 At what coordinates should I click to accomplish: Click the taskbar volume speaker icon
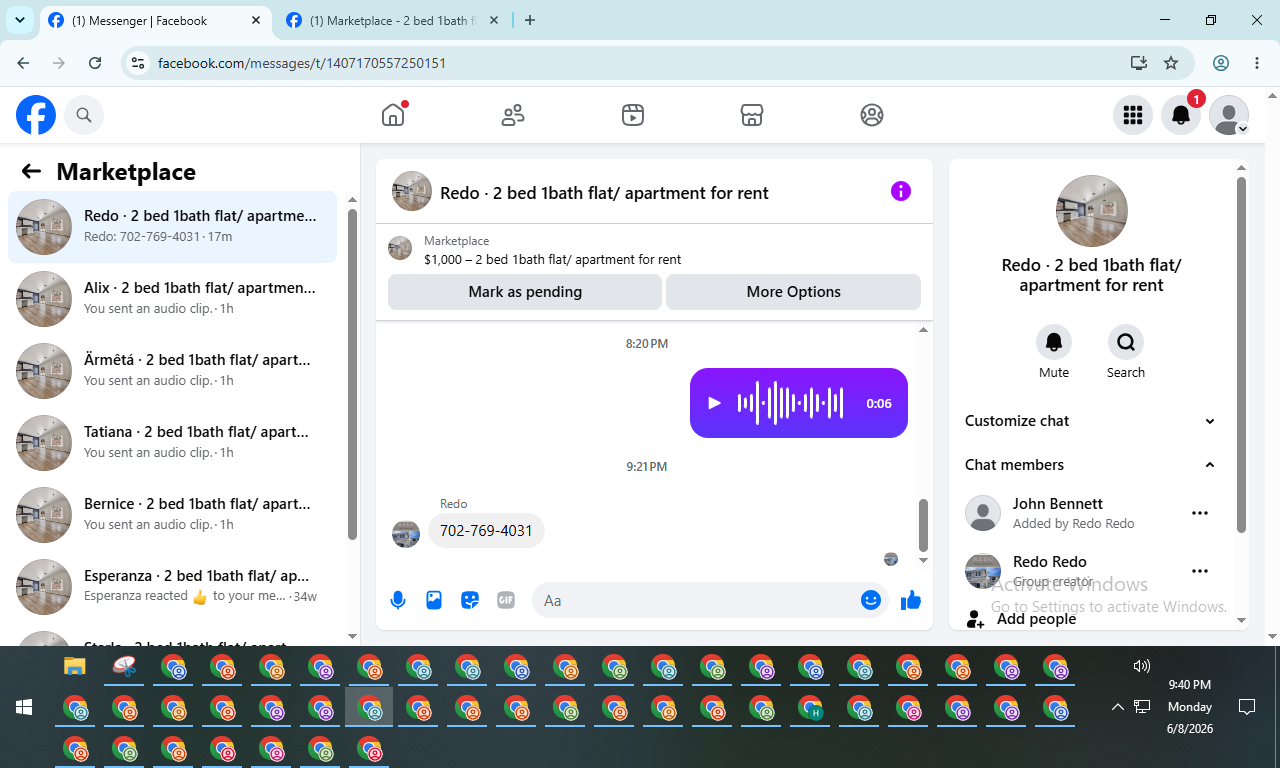pos(1142,666)
